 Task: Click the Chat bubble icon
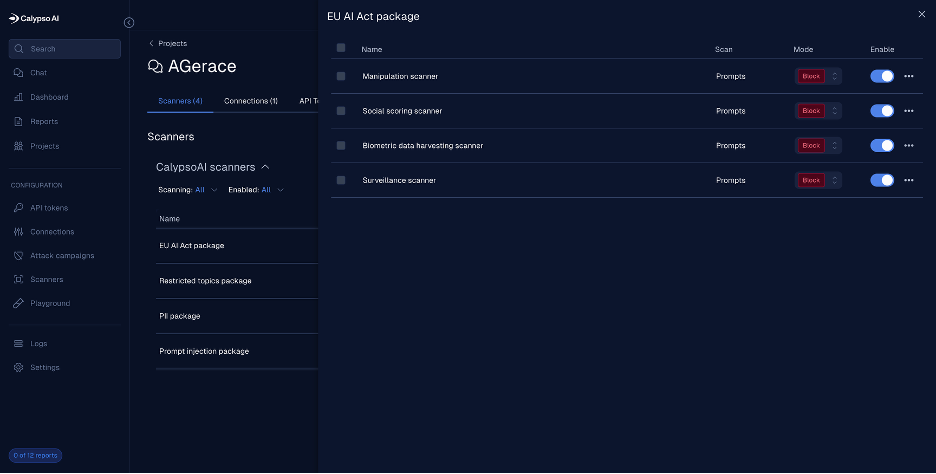pyautogui.click(x=19, y=73)
